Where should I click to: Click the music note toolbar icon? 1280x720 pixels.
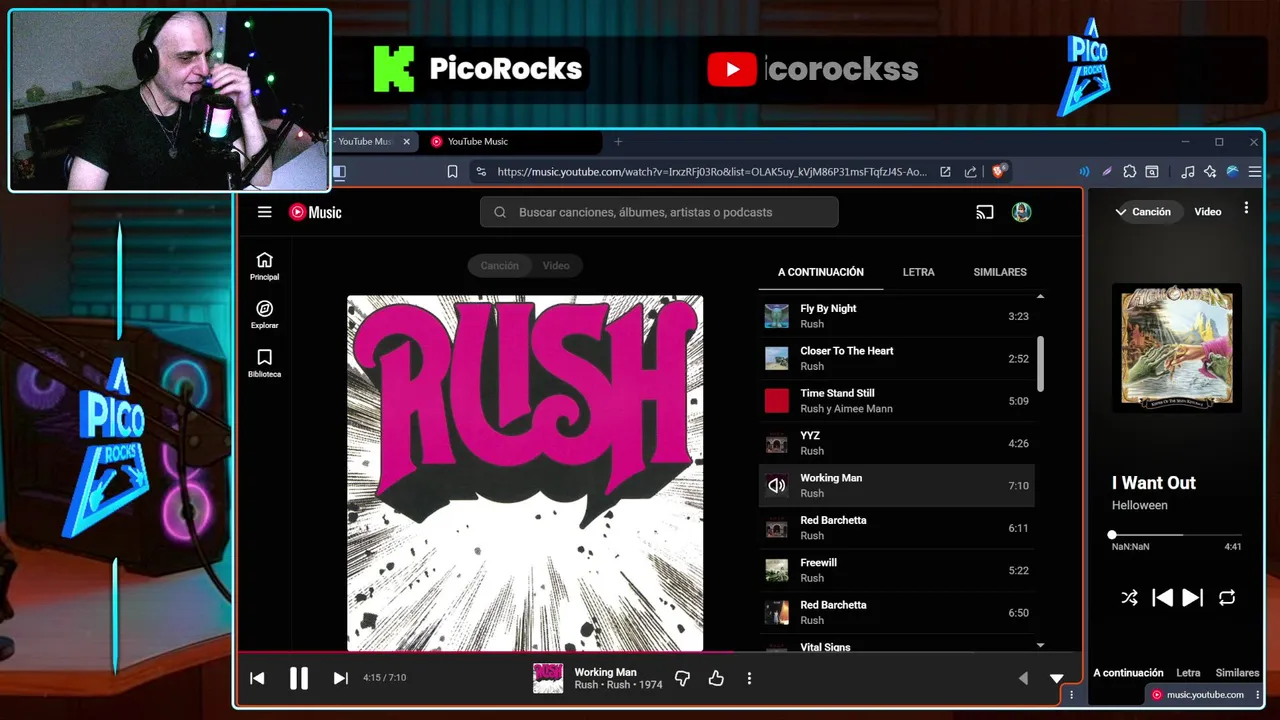tap(1188, 172)
